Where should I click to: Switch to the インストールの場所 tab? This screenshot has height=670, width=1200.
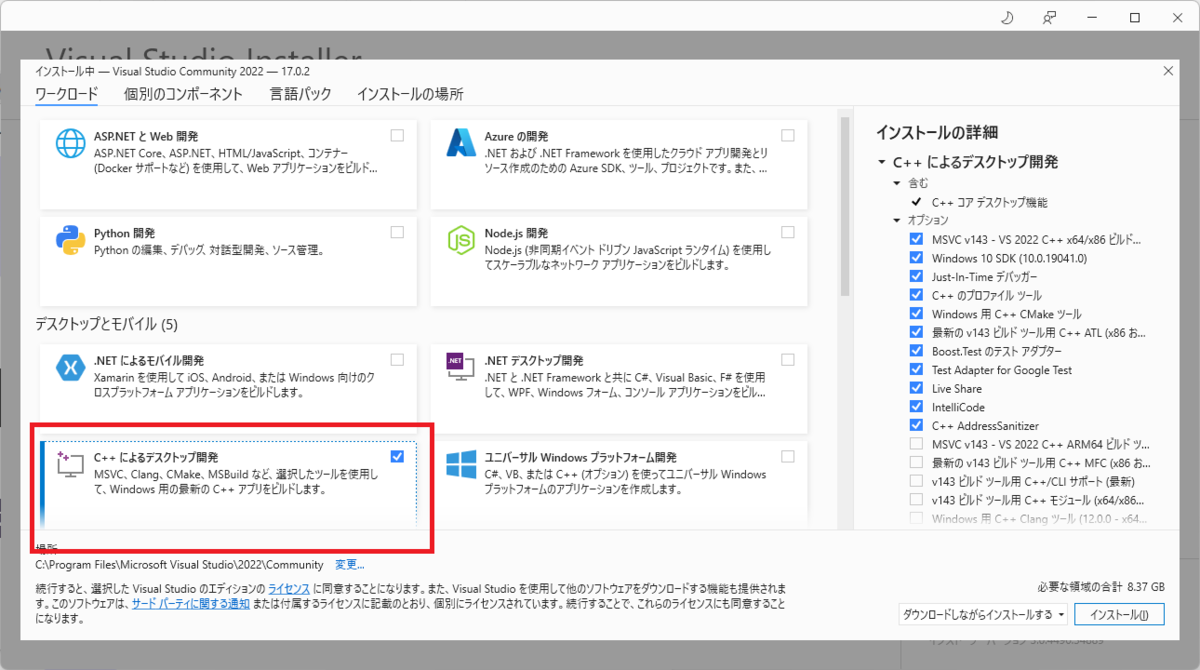click(410, 94)
